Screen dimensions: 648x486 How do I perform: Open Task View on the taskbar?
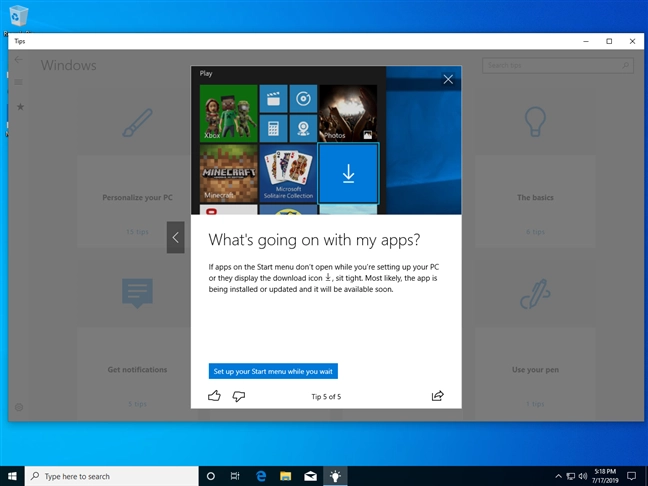235,476
